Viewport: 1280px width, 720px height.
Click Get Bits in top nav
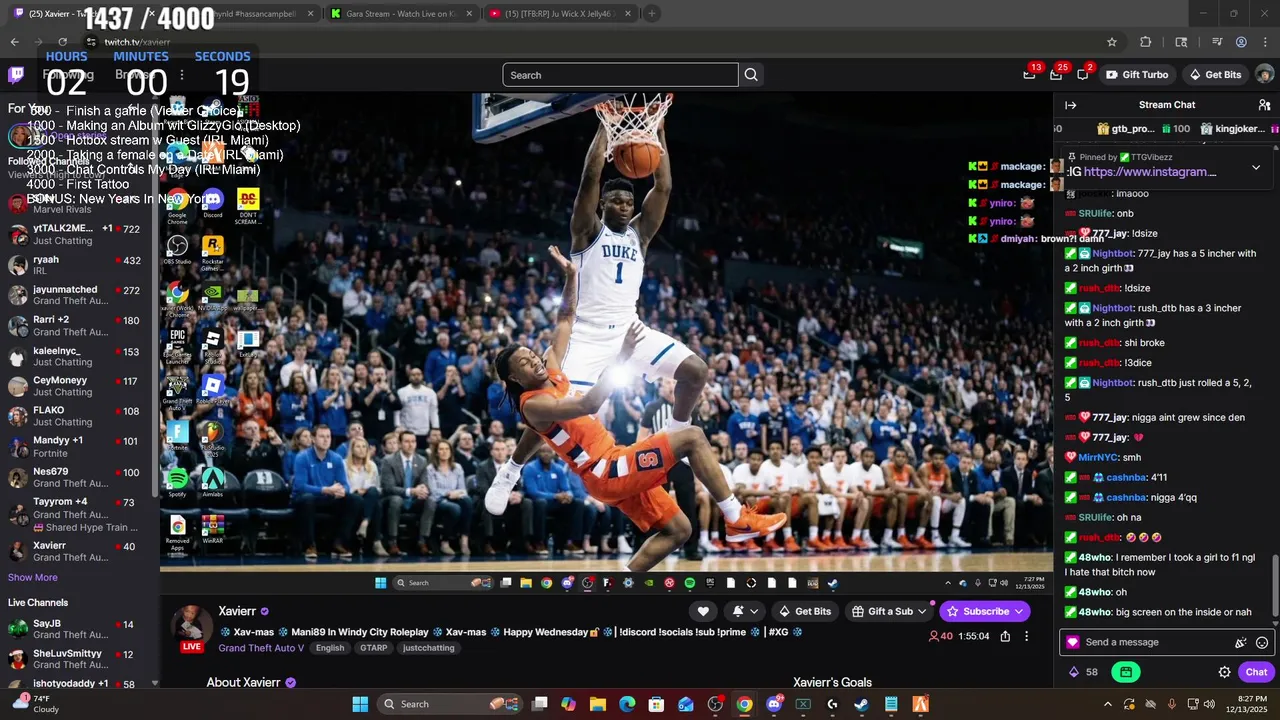tap(1215, 75)
